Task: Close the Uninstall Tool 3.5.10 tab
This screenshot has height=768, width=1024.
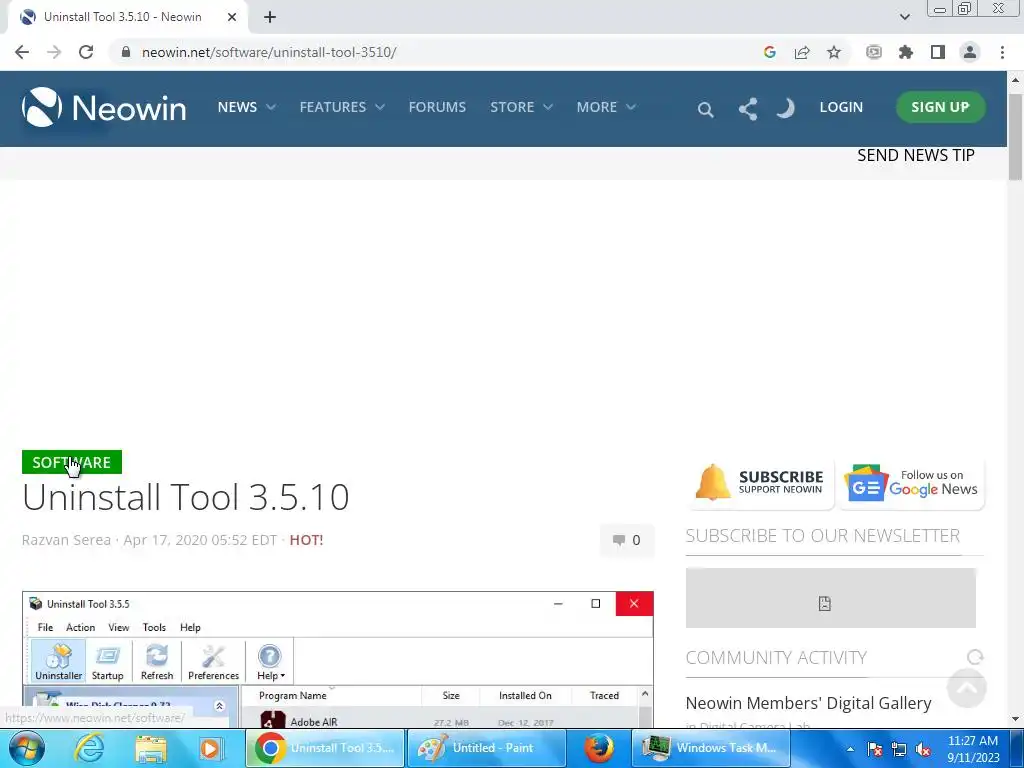Action: pos(231,17)
